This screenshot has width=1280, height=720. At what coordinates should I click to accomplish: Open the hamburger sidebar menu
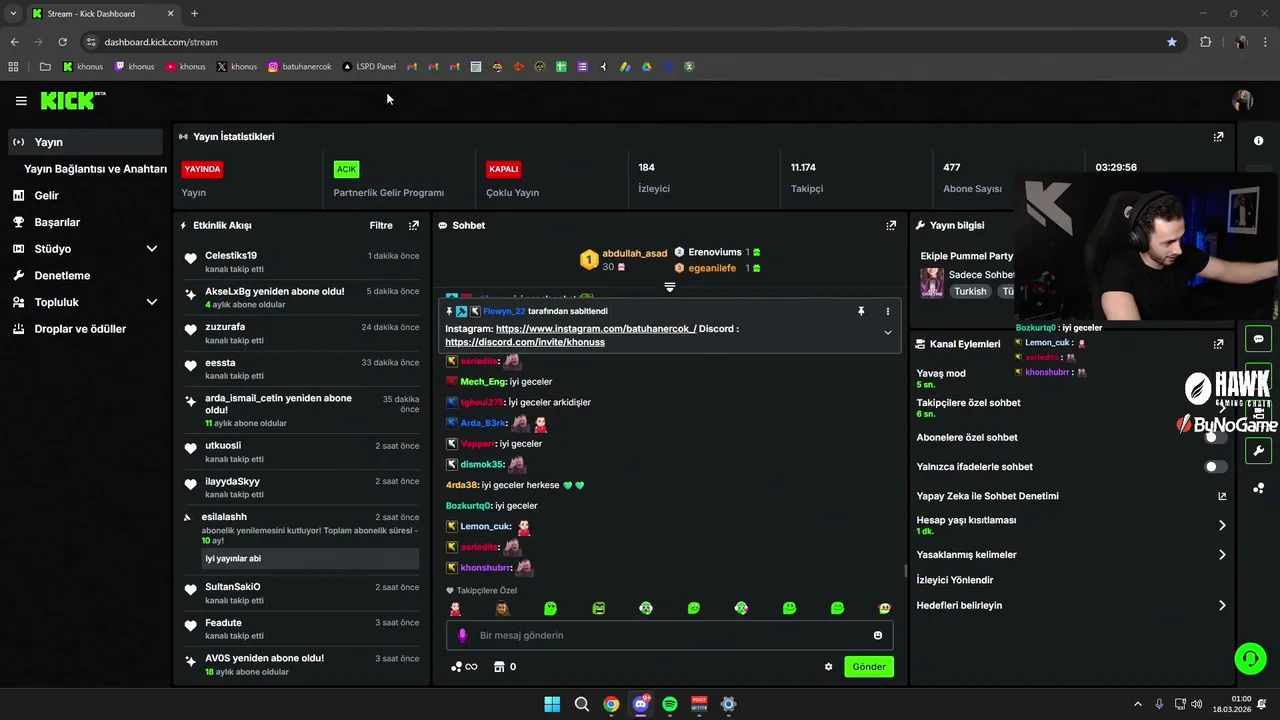coord(21,100)
